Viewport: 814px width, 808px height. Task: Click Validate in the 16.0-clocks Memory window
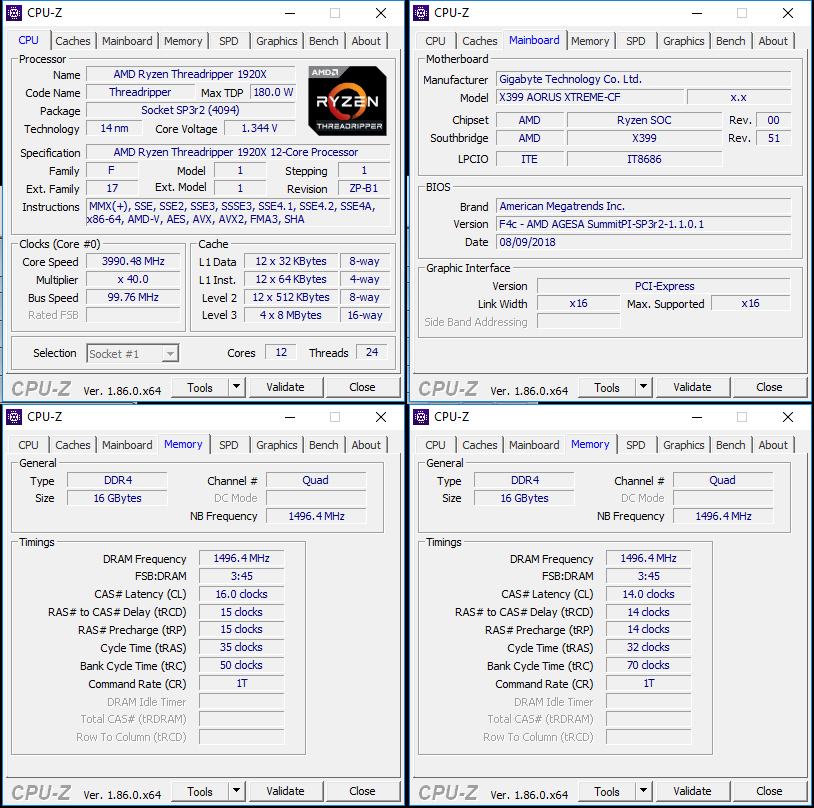286,791
